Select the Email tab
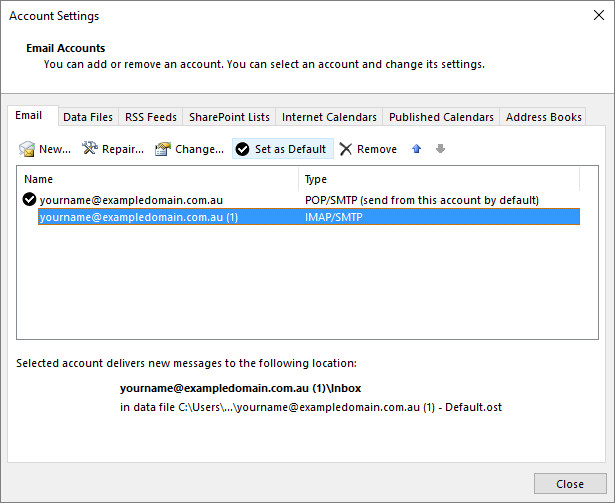Screen dimensions: 615x503 [29, 116]
